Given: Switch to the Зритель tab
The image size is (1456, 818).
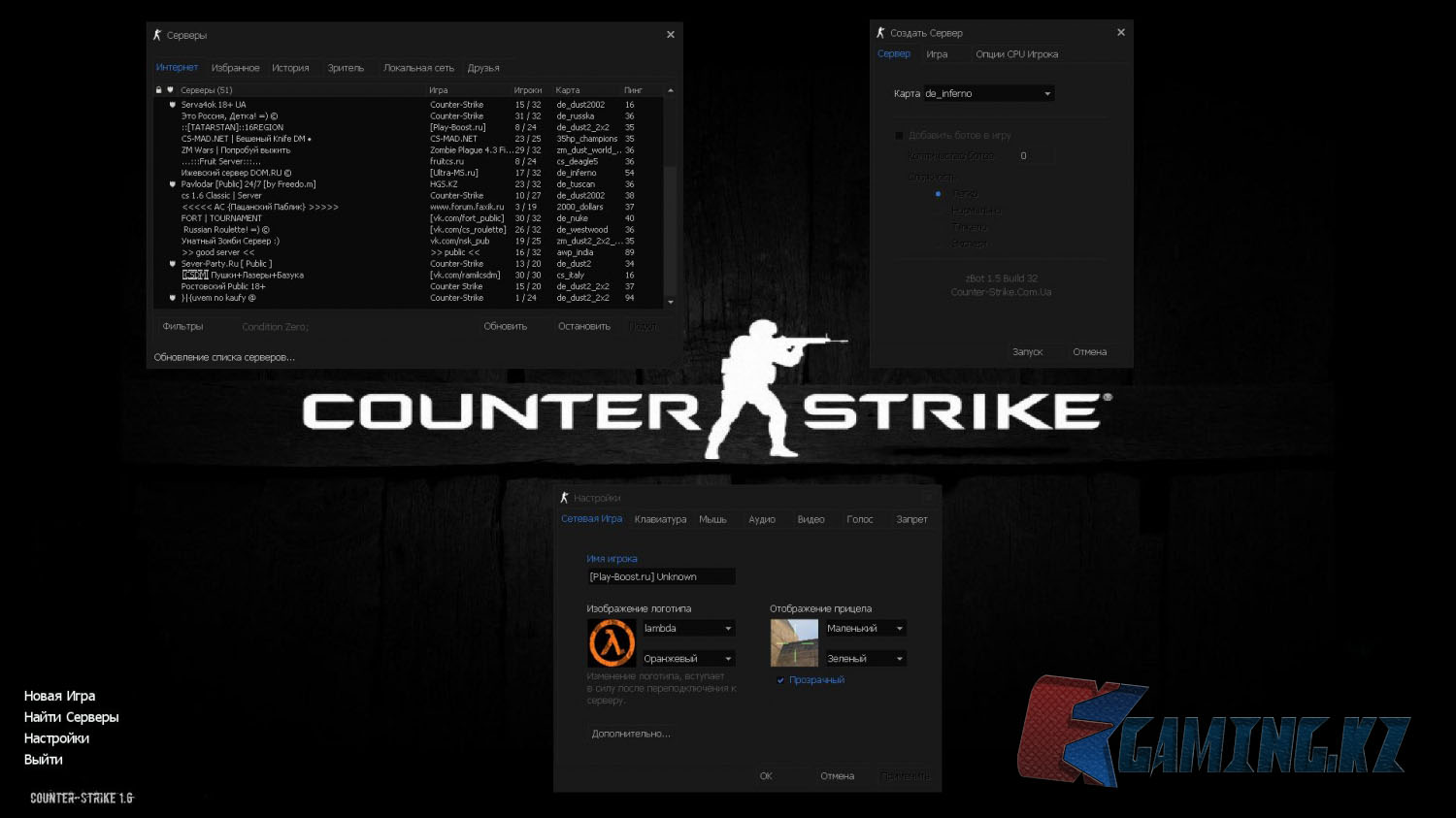Looking at the screenshot, I should tap(346, 68).
